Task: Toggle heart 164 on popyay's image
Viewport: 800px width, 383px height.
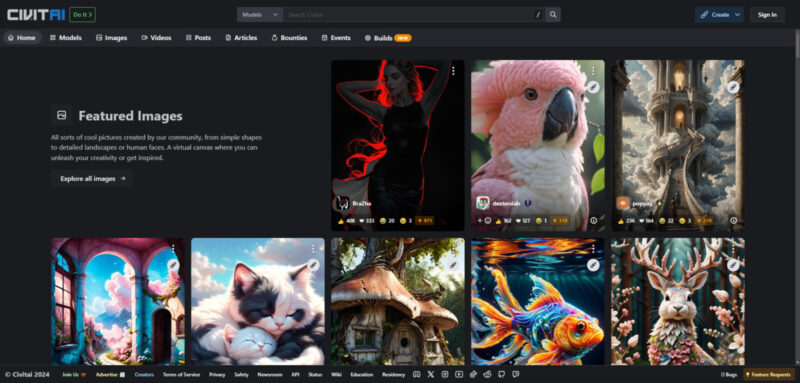Action: pyautogui.click(x=647, y=221)
